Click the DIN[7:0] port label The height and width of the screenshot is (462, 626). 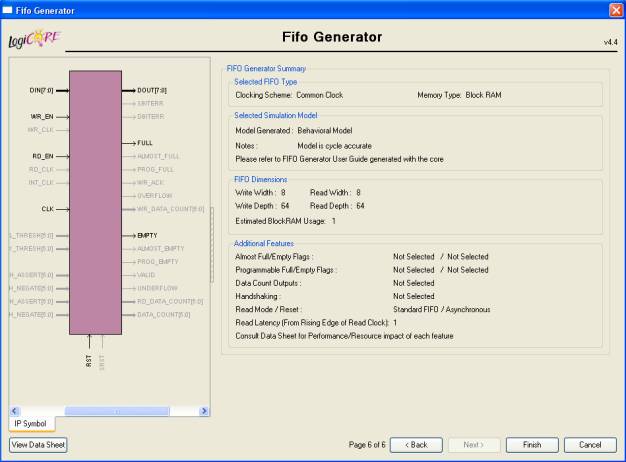pyautogui.click(x=42, y=90)
